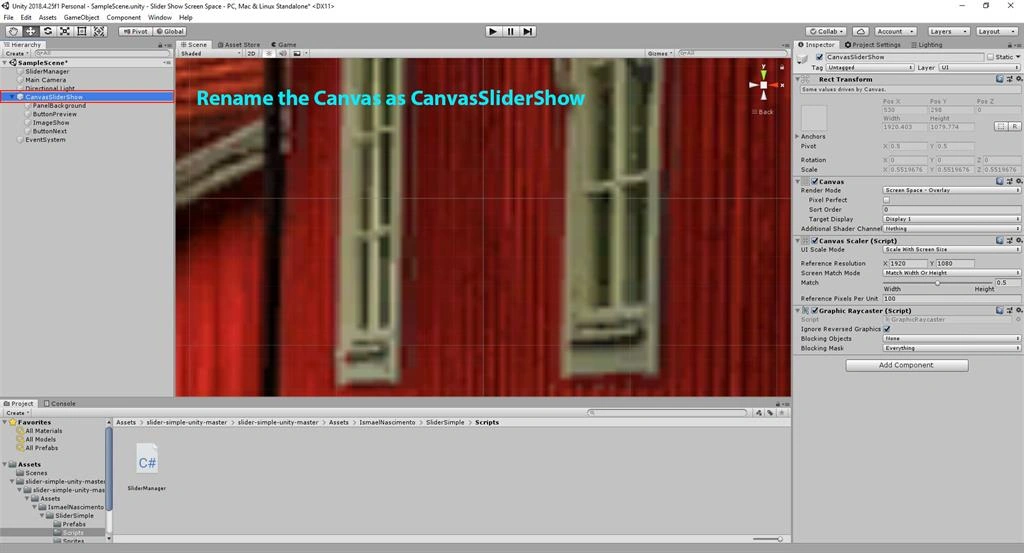Select EventSystem in the Hierarchy

(45, 139)
